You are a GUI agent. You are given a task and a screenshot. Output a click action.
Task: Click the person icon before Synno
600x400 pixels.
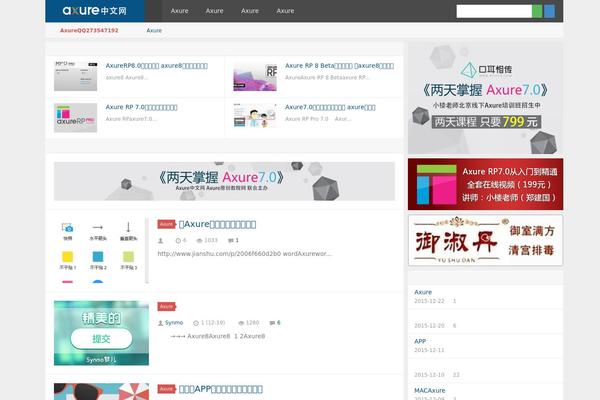coord(160,323)
